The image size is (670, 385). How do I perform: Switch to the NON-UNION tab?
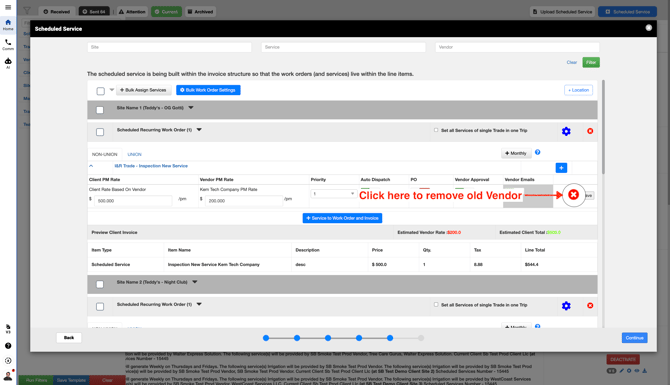coord(105,154)
